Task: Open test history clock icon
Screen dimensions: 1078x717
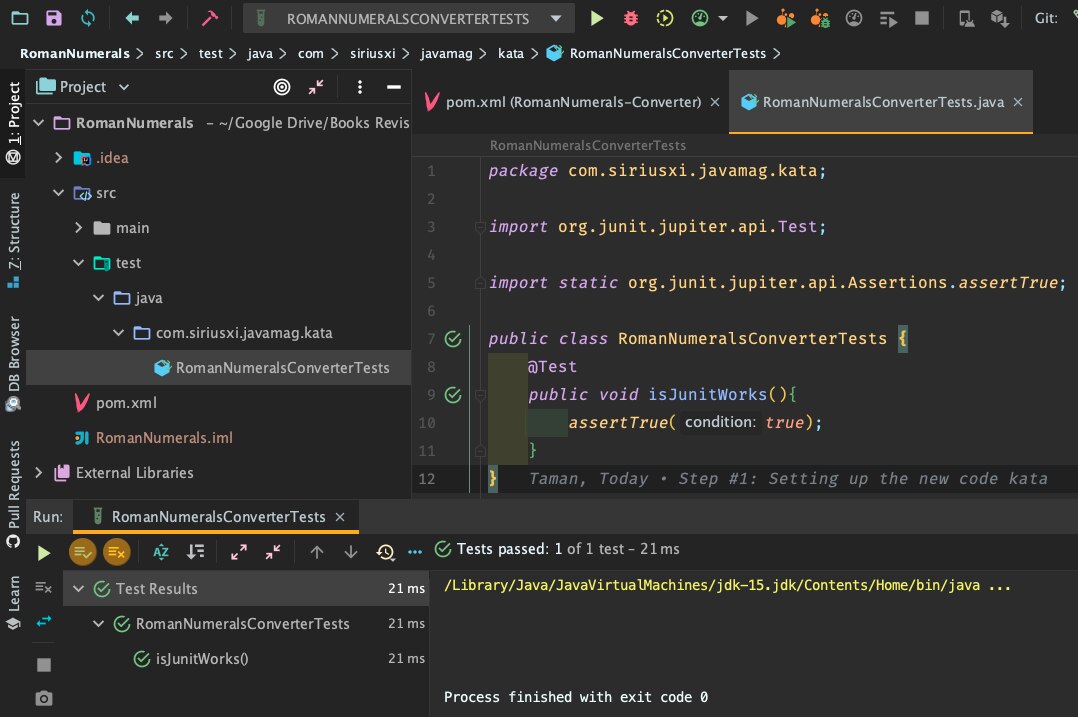Action: (x=385, y=552)
